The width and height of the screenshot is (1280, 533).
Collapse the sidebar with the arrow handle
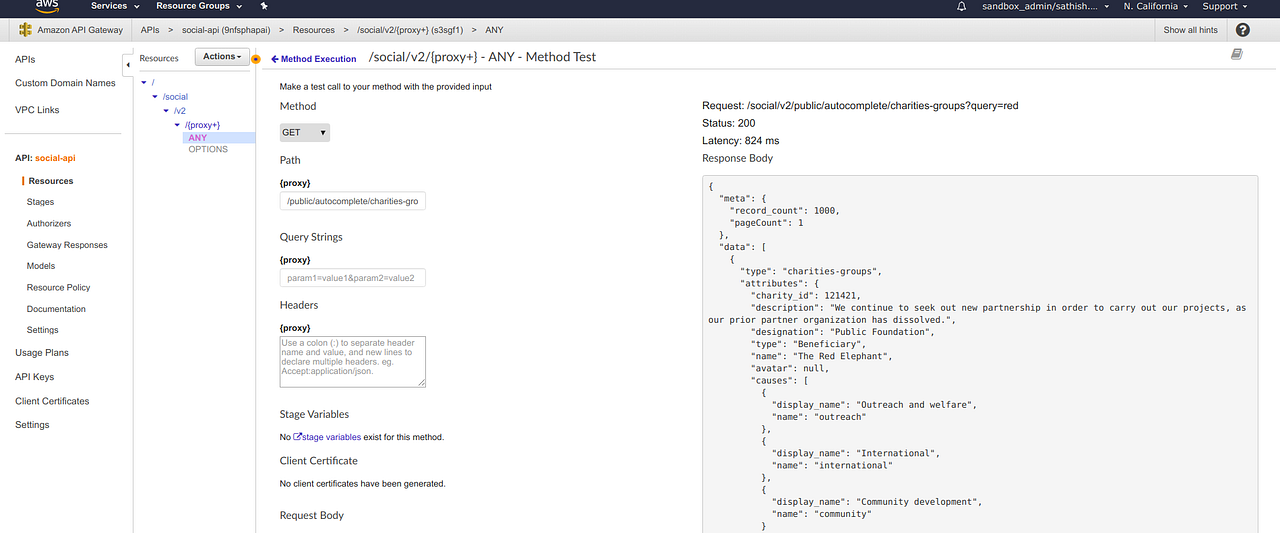tap(127, 65)
